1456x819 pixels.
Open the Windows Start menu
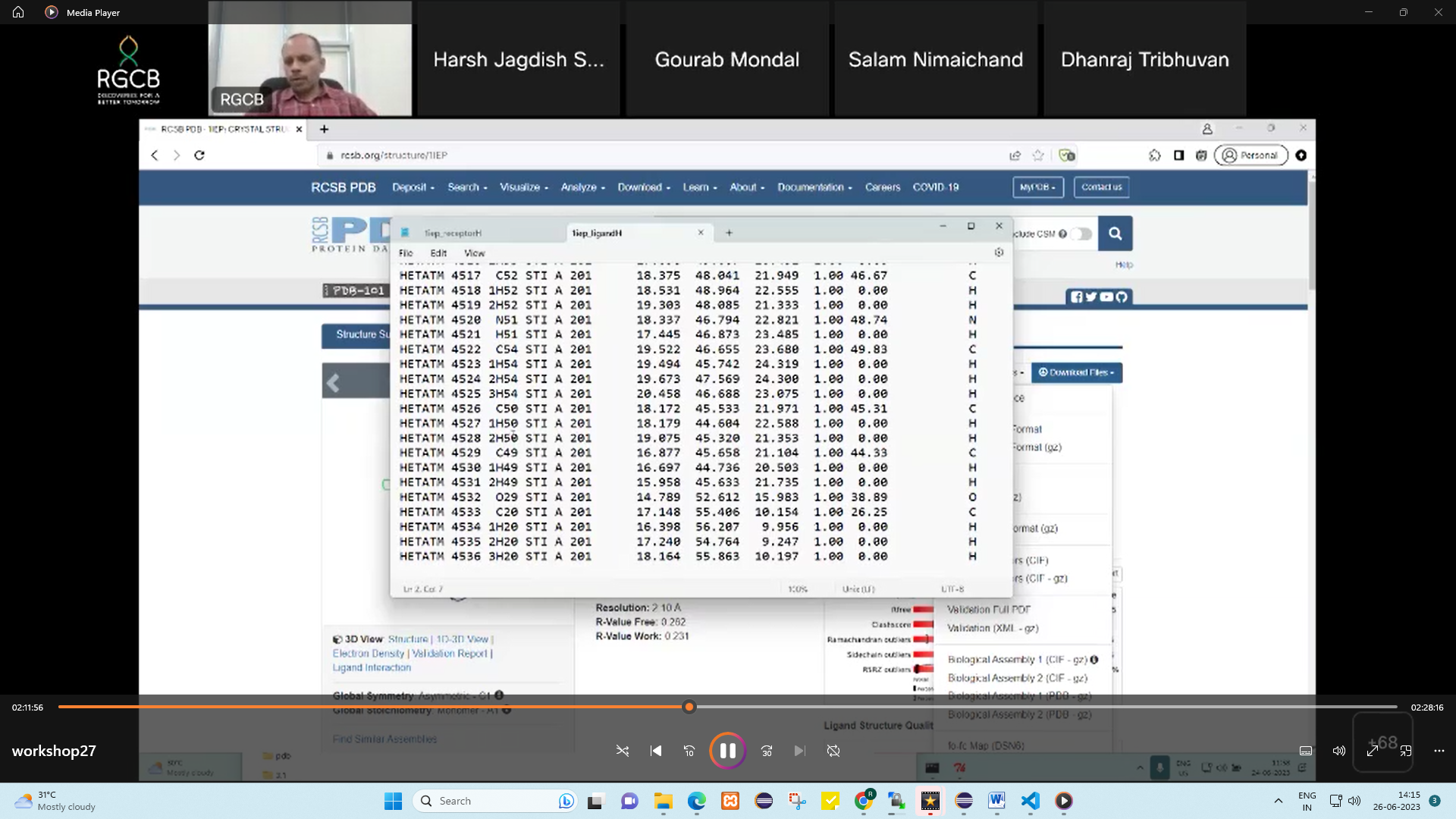tap(393, 801)
